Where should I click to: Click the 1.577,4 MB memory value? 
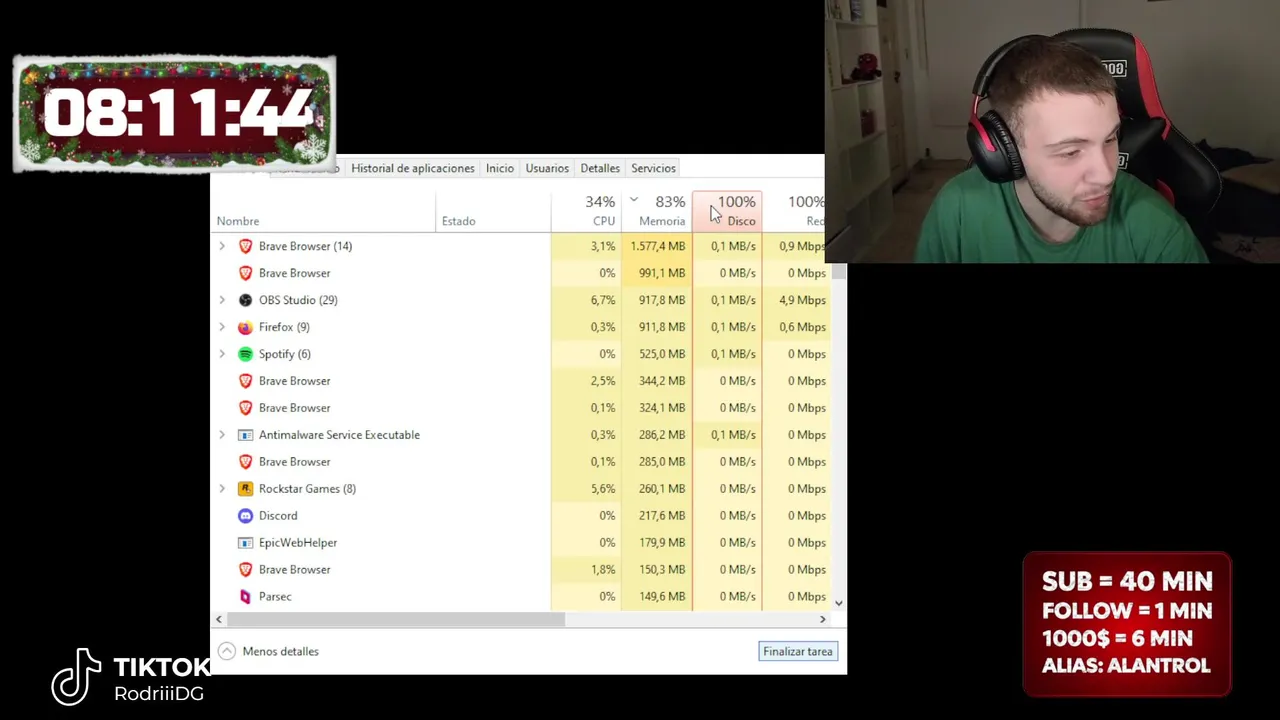pos(658,246)
